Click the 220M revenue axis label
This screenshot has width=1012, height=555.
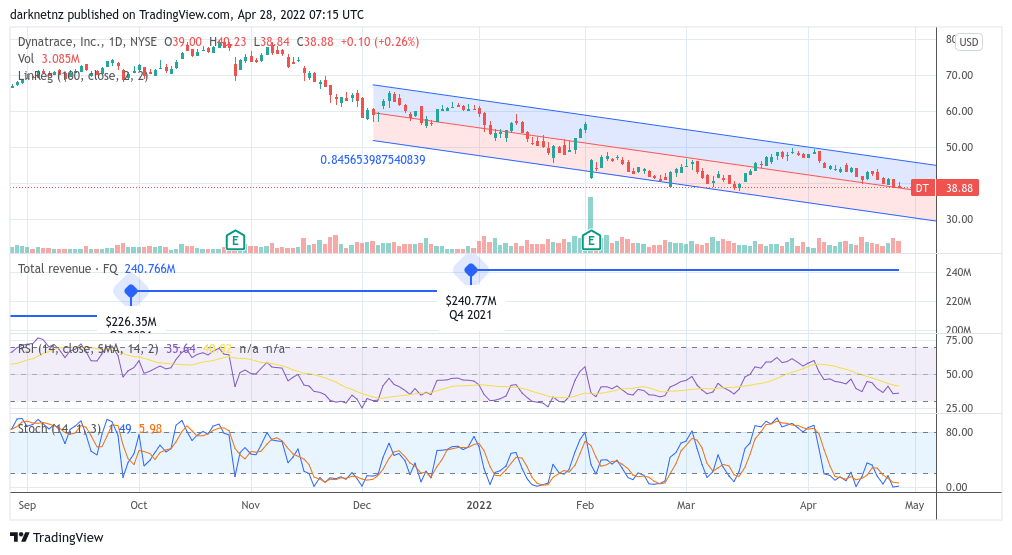click(958, 301)
